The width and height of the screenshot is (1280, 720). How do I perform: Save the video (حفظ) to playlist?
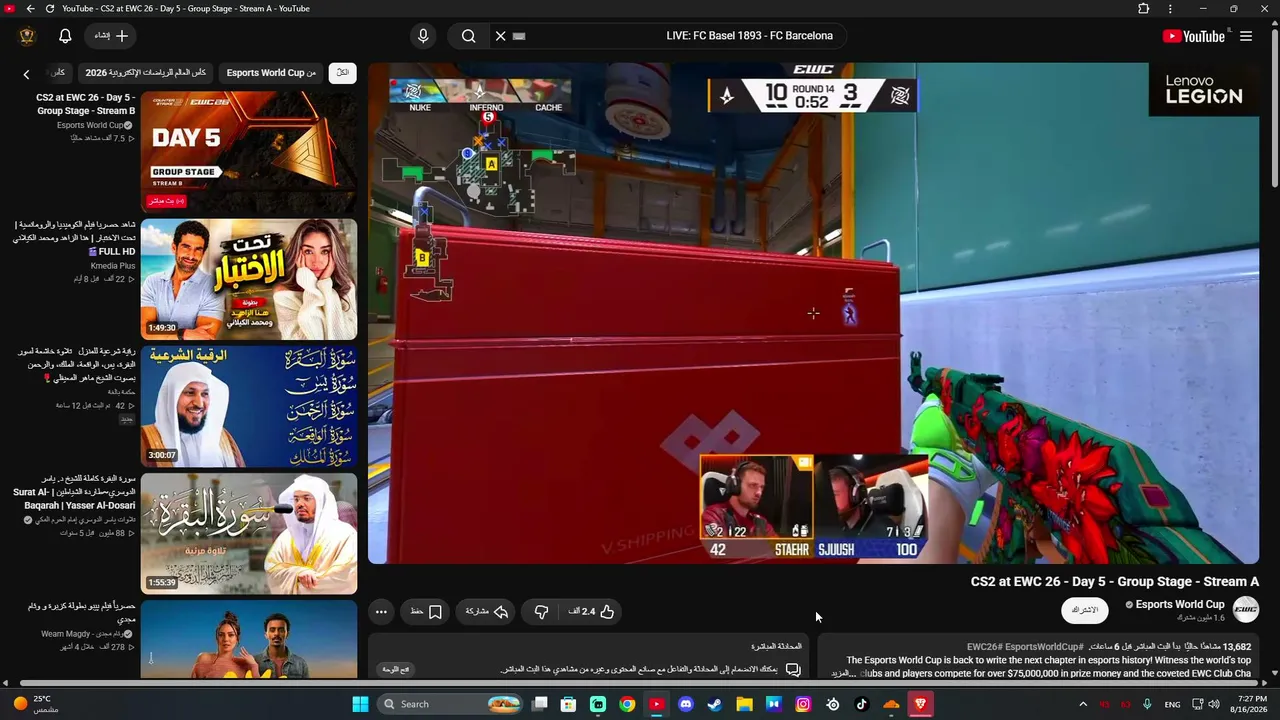click(x=426, y=612)
